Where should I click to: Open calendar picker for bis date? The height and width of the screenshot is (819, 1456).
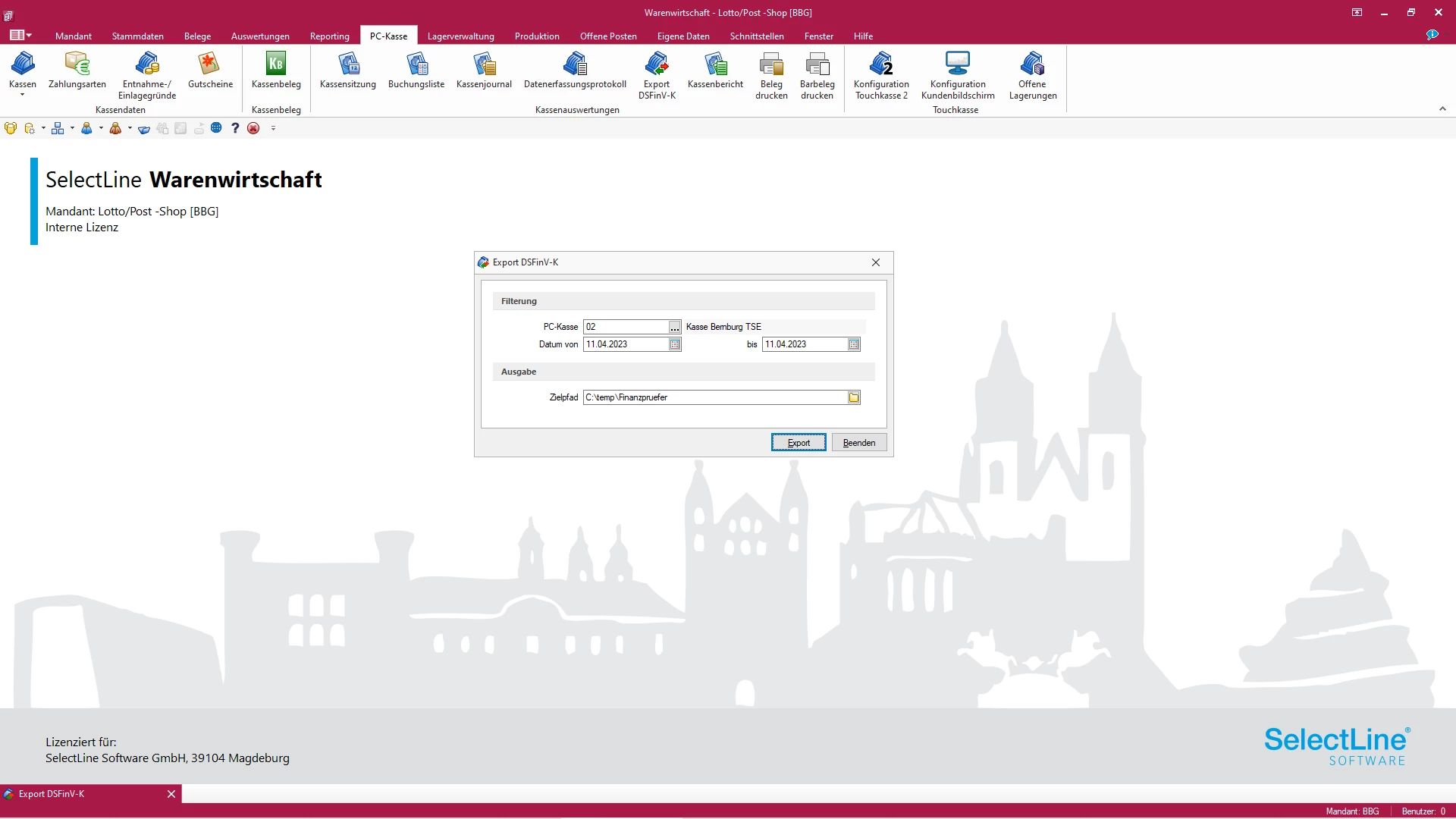[854, 344]
